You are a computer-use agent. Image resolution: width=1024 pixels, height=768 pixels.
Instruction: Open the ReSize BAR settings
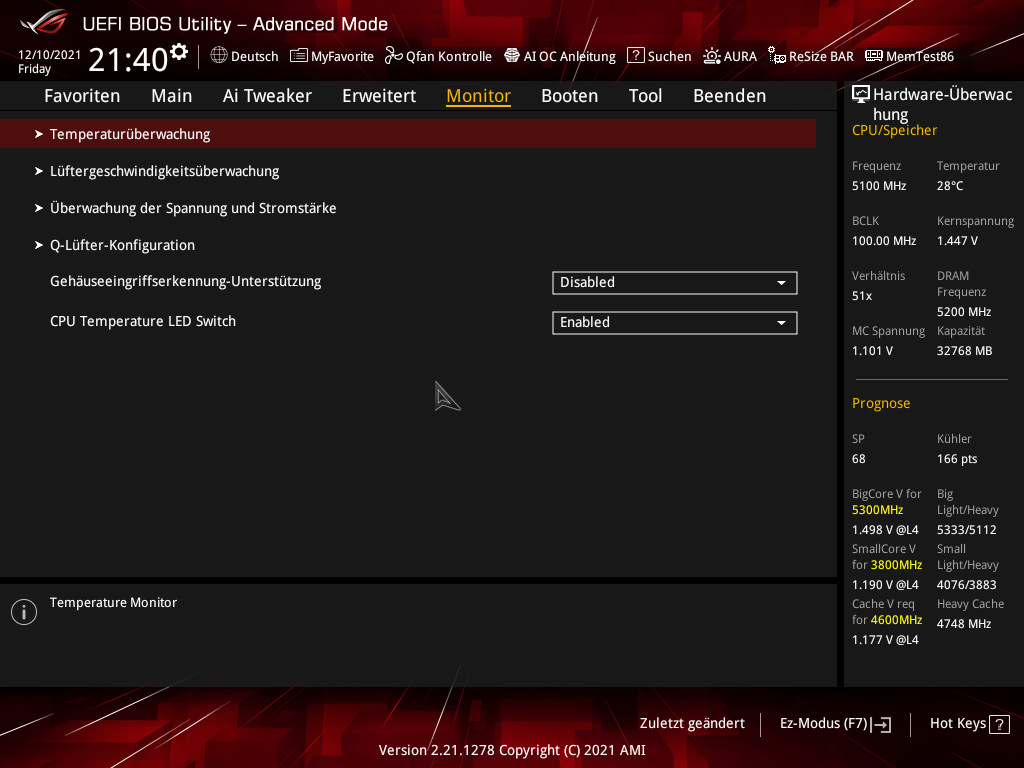811,56
